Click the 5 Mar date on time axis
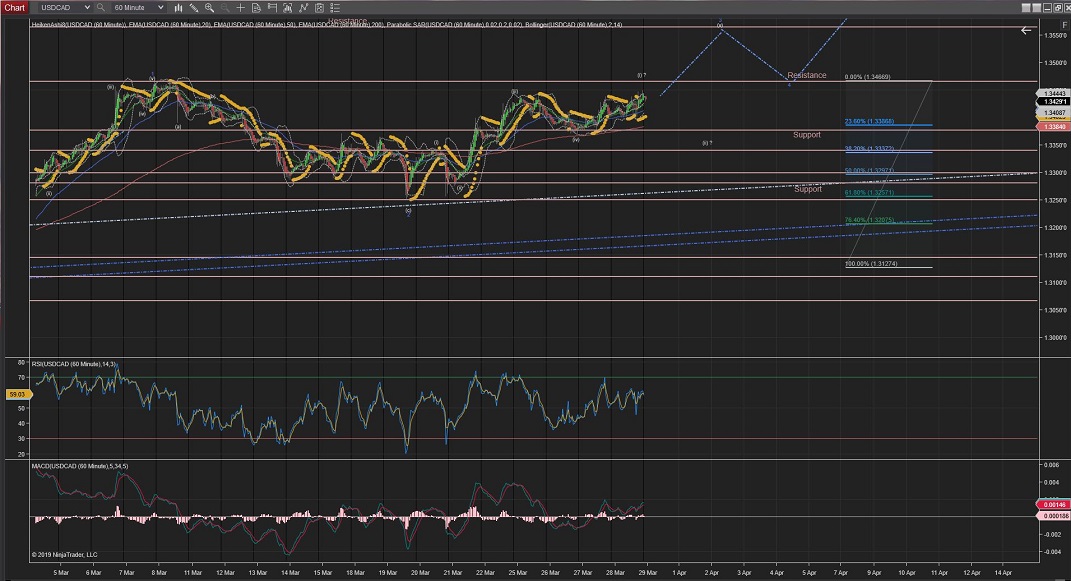Viewport: 1071px width, 581px height. (x=61, y=573)
